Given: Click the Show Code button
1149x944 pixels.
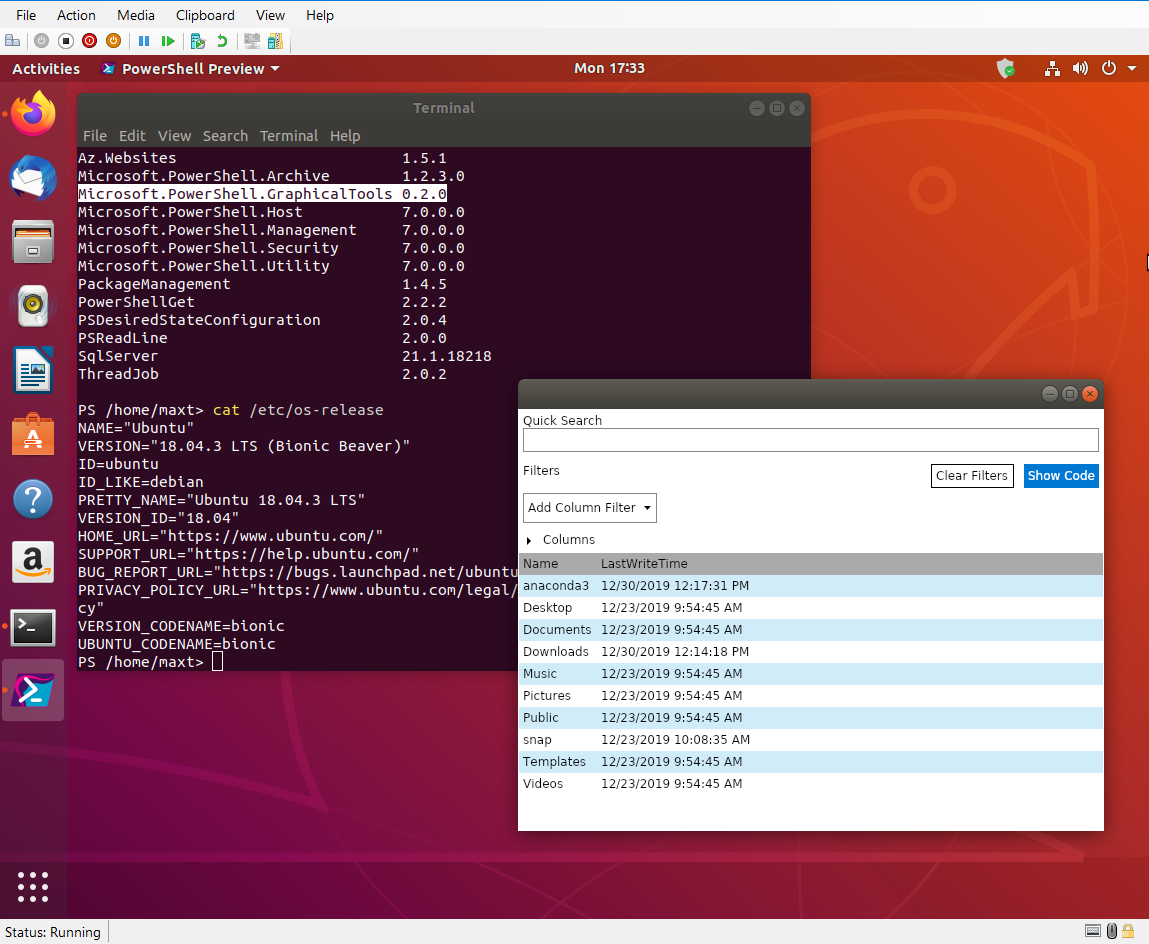Looking at the screenshot, I should [1061, 476].
